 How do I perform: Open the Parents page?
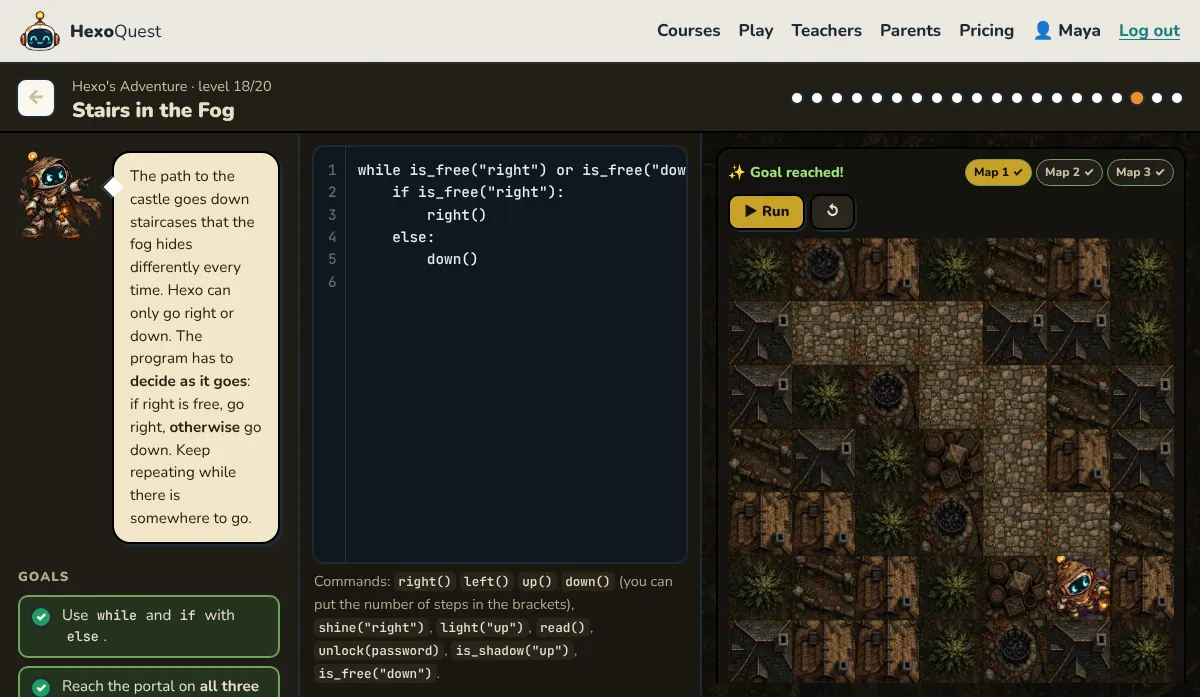pos(910,31)
